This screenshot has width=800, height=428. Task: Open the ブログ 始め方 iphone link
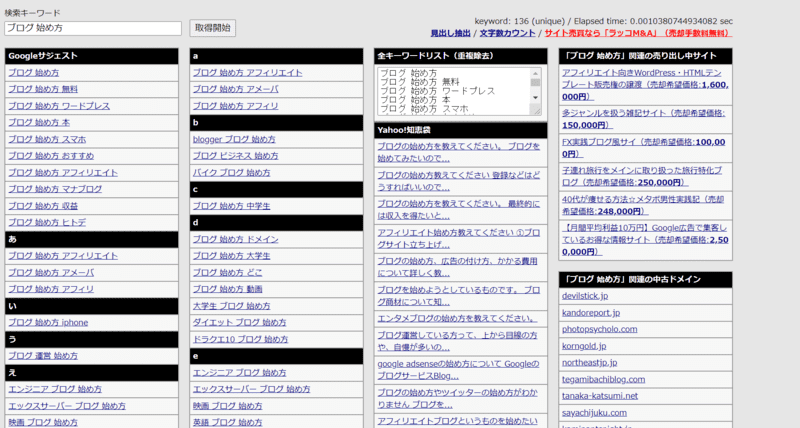point(48,322)
